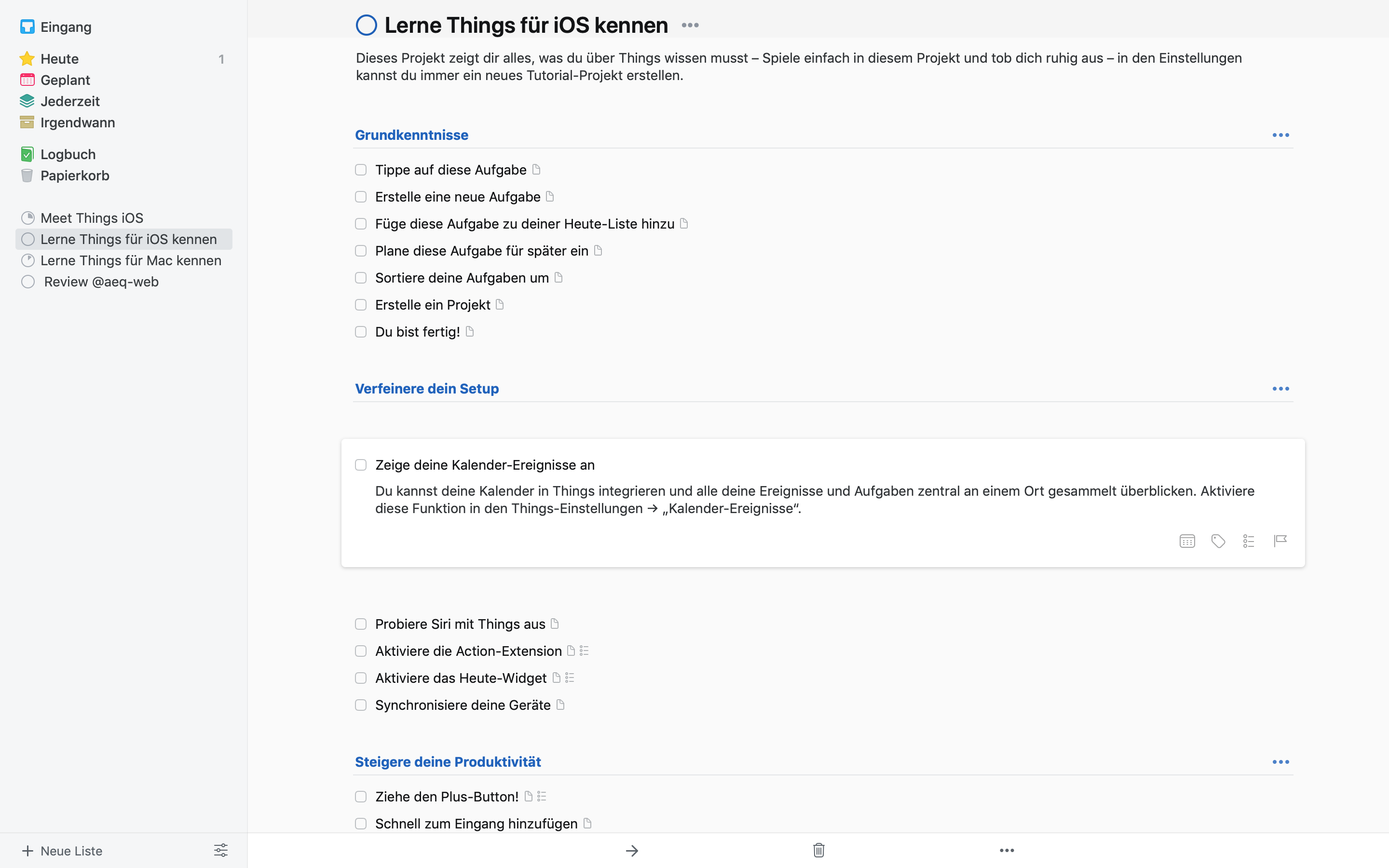Open sidebar settings sliders icon
Viewport: 1389px width, 868px height.
click(221, 850)
